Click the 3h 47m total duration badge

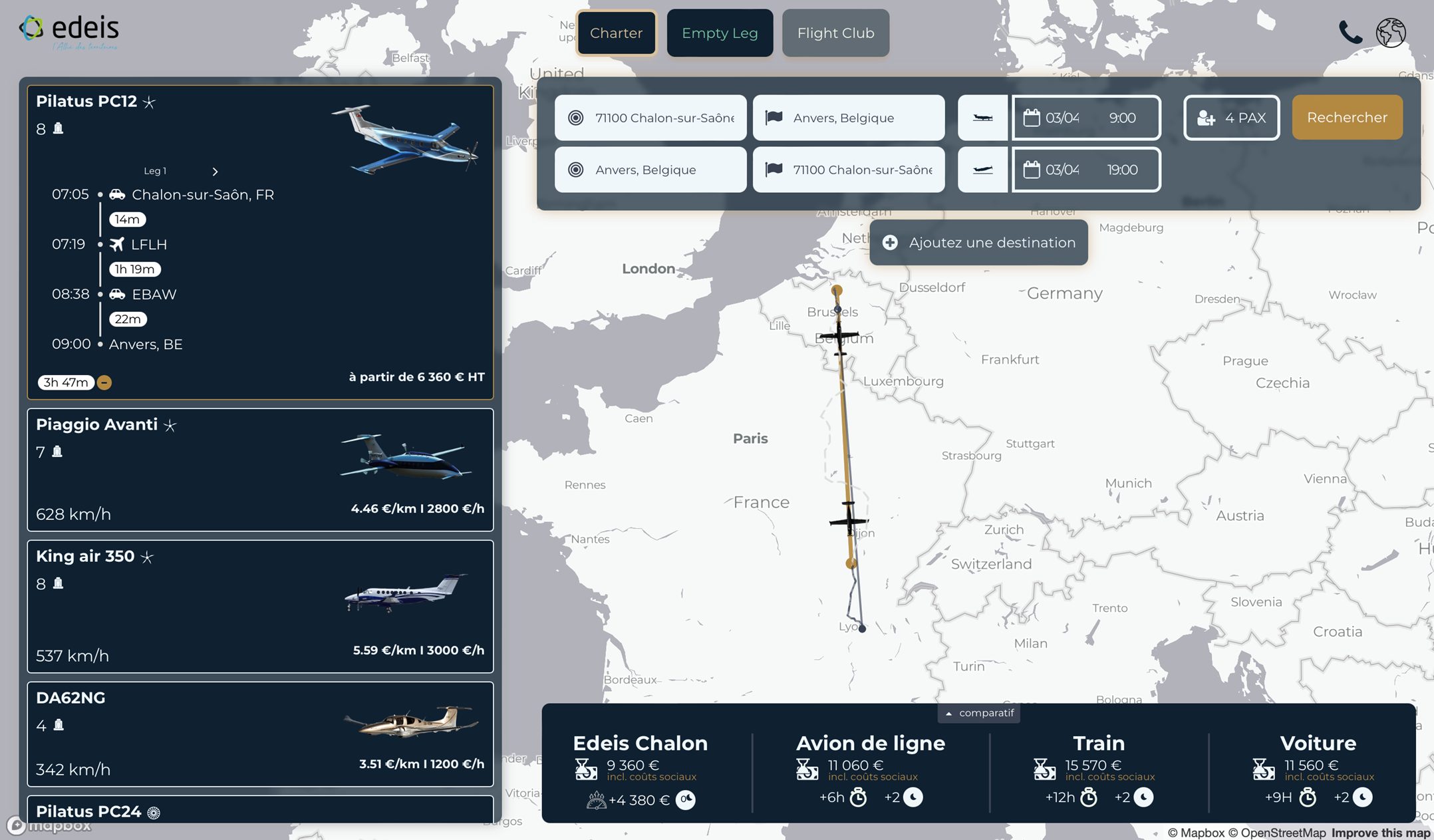66,382
